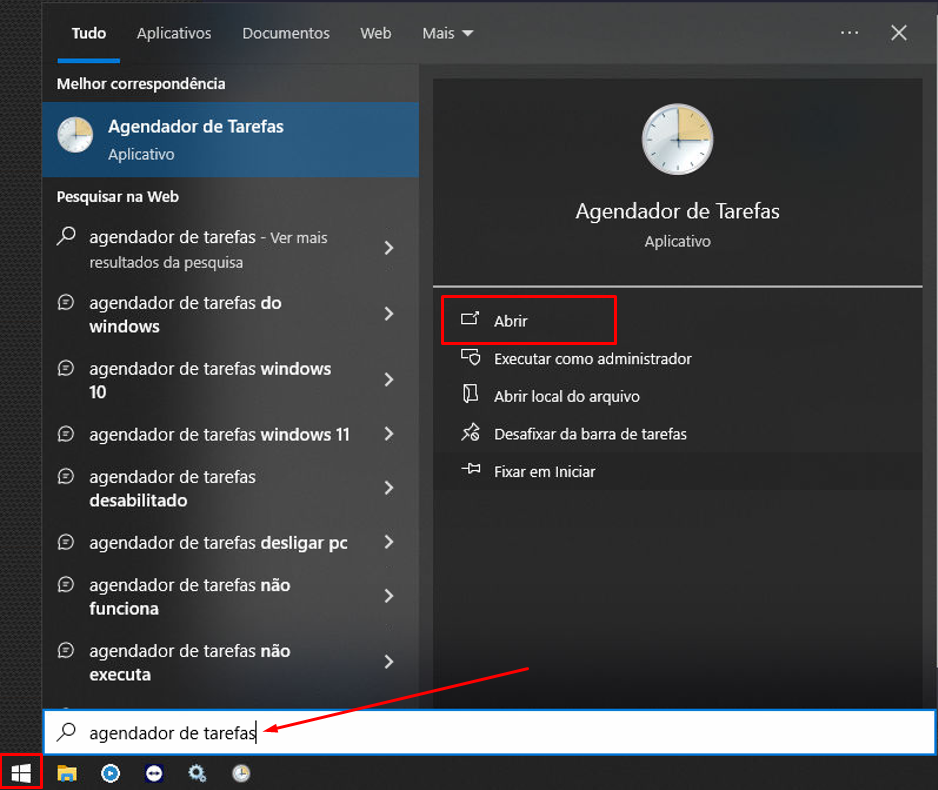Expand arrow for 'agendador de tarefas não executa'
This screenshot has height=790, width=938.
click(x=389, y=661)
